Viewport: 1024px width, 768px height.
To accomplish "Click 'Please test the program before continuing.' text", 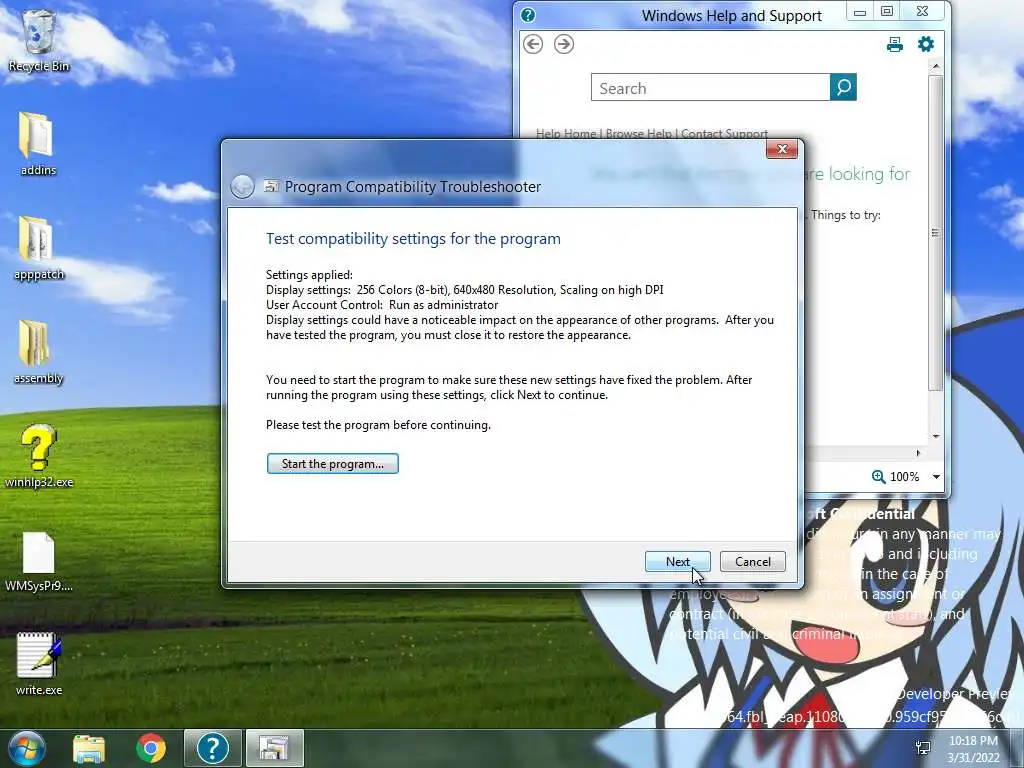I will click(x=378, y=425).
